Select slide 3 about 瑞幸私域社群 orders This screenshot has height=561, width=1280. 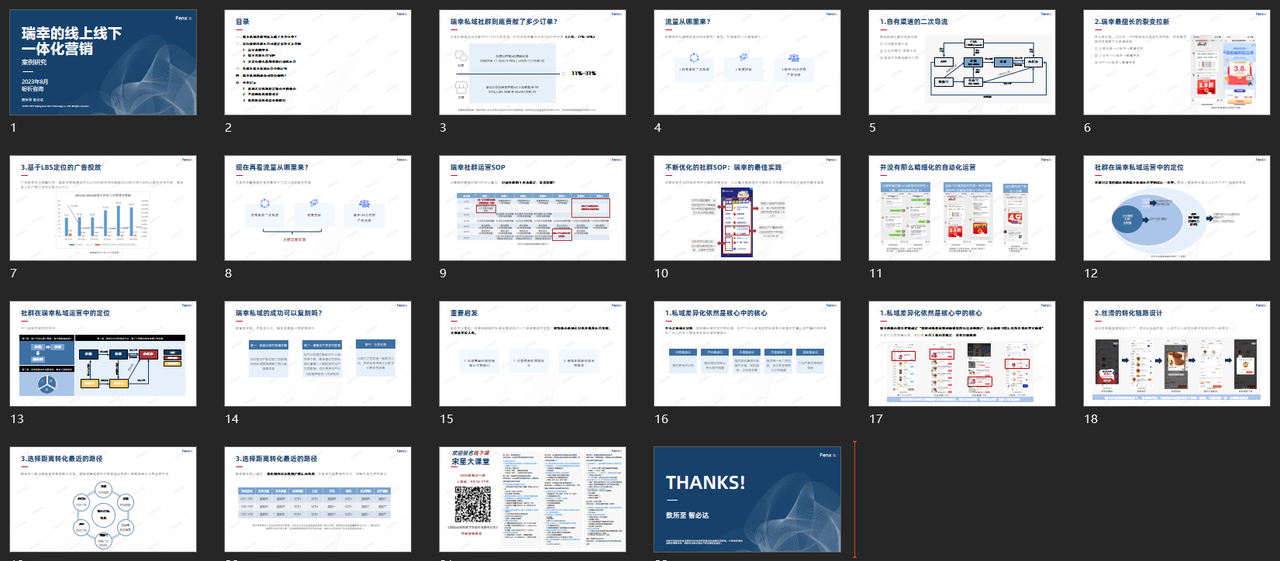click(531, 62)
